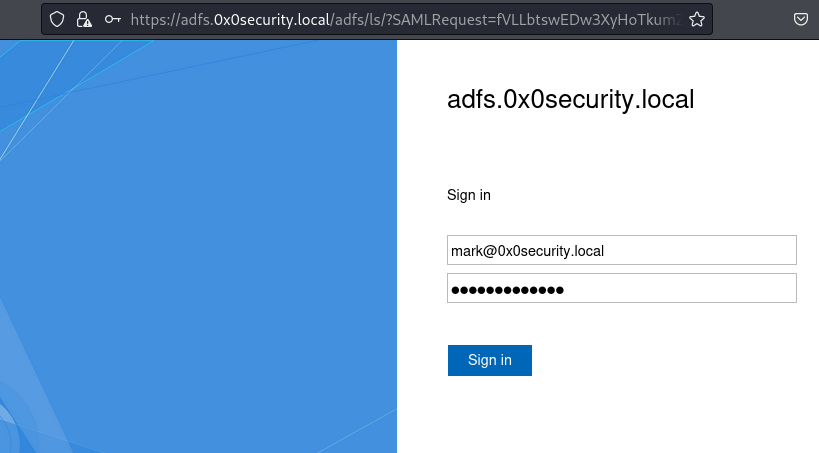Click blank white area below Sign in button
Screen dimensions: 819x453
coord(620,415)
